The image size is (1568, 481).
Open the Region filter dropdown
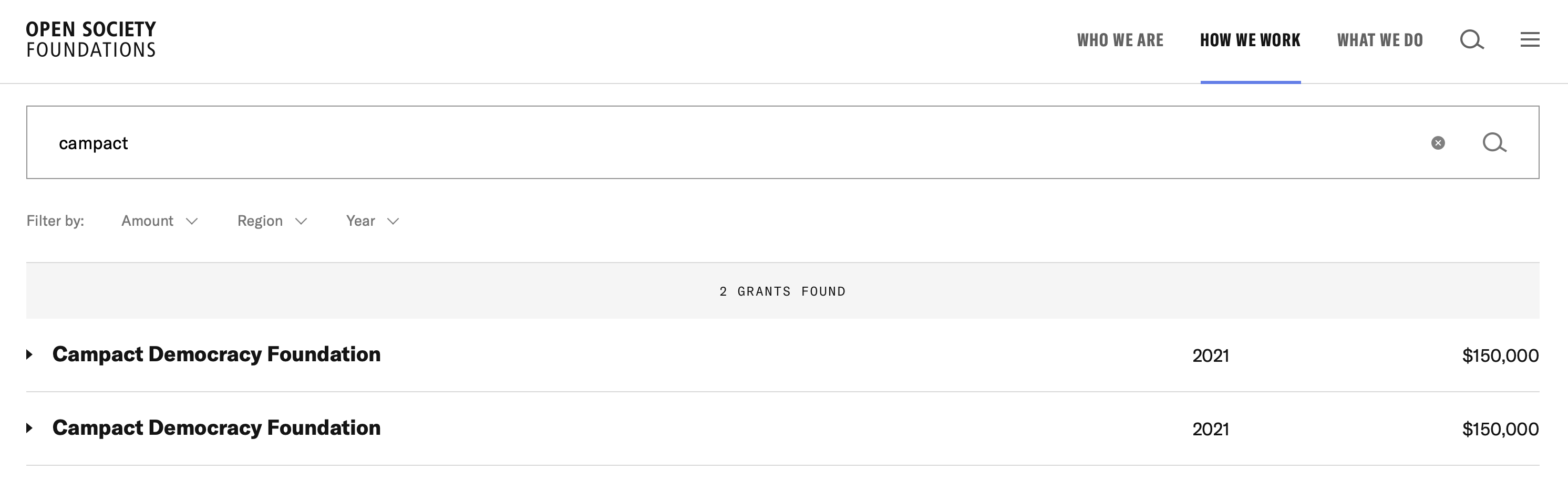pos(272,221)
